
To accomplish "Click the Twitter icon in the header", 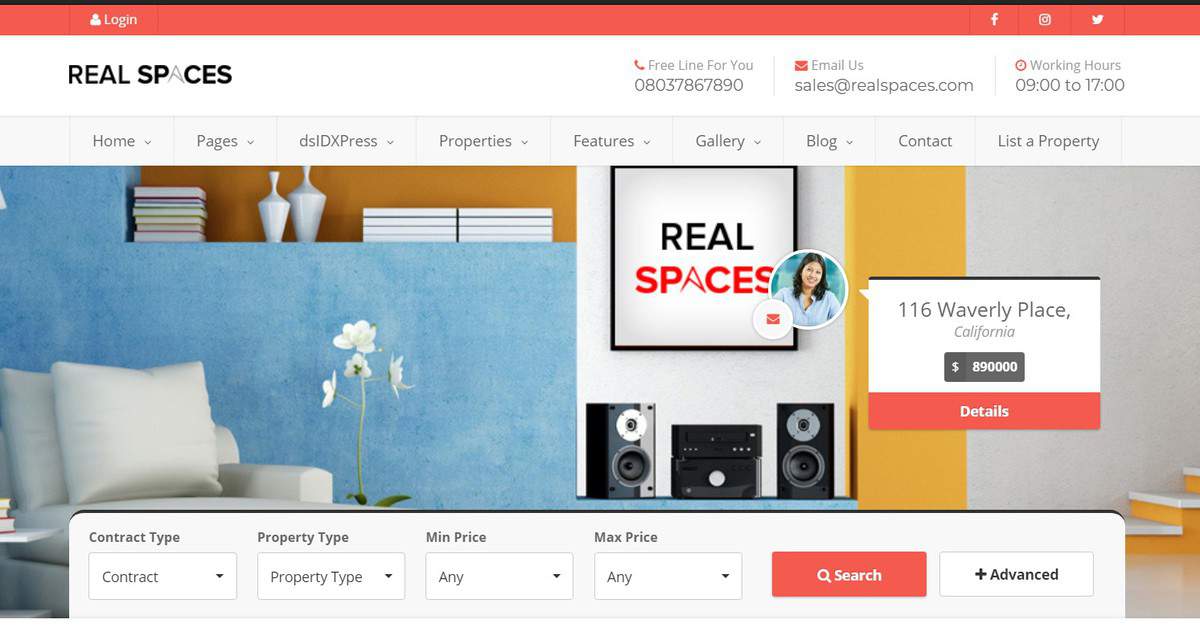I will click(1097, 19).
